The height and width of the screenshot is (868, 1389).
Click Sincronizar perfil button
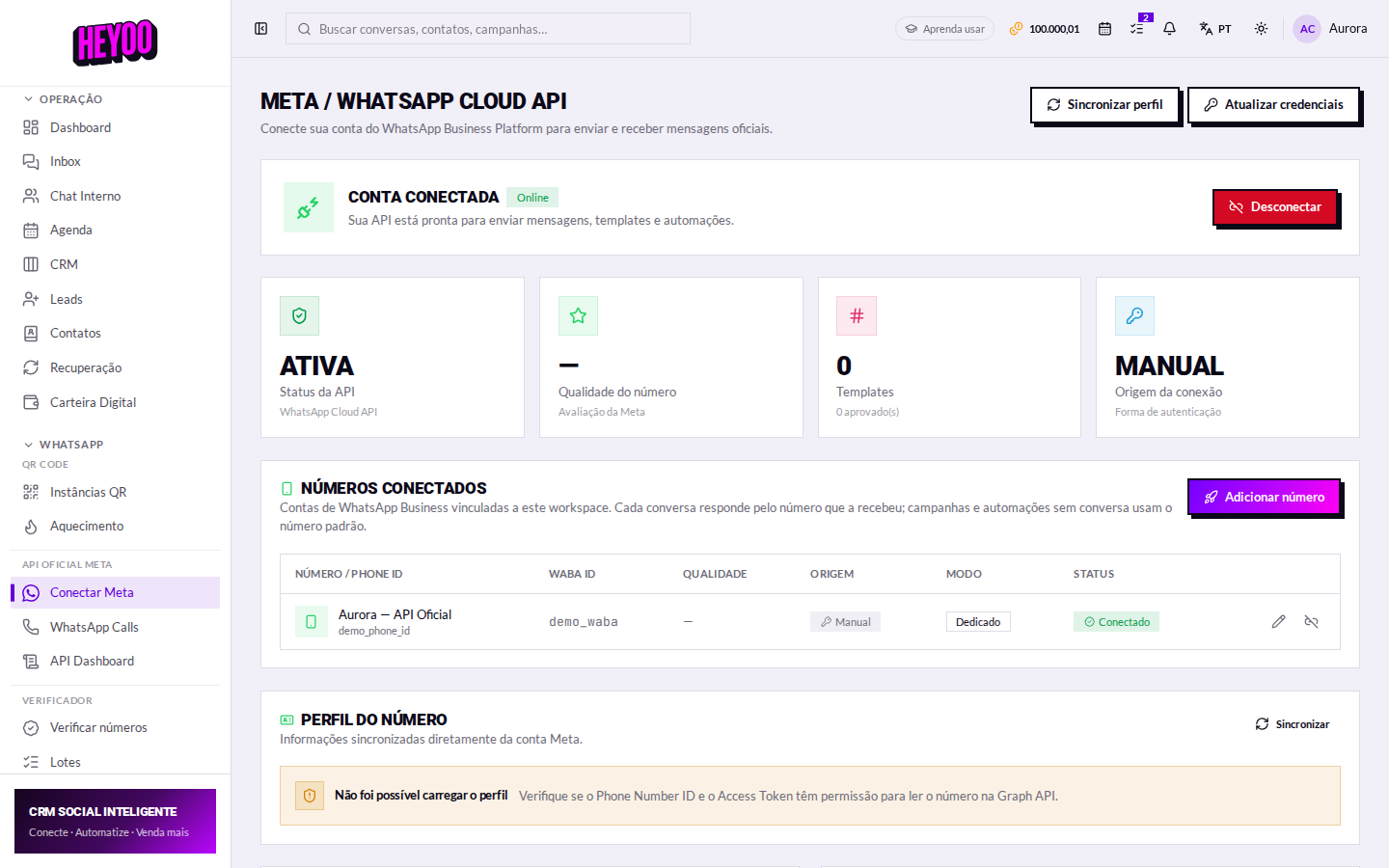(1104, 105)
